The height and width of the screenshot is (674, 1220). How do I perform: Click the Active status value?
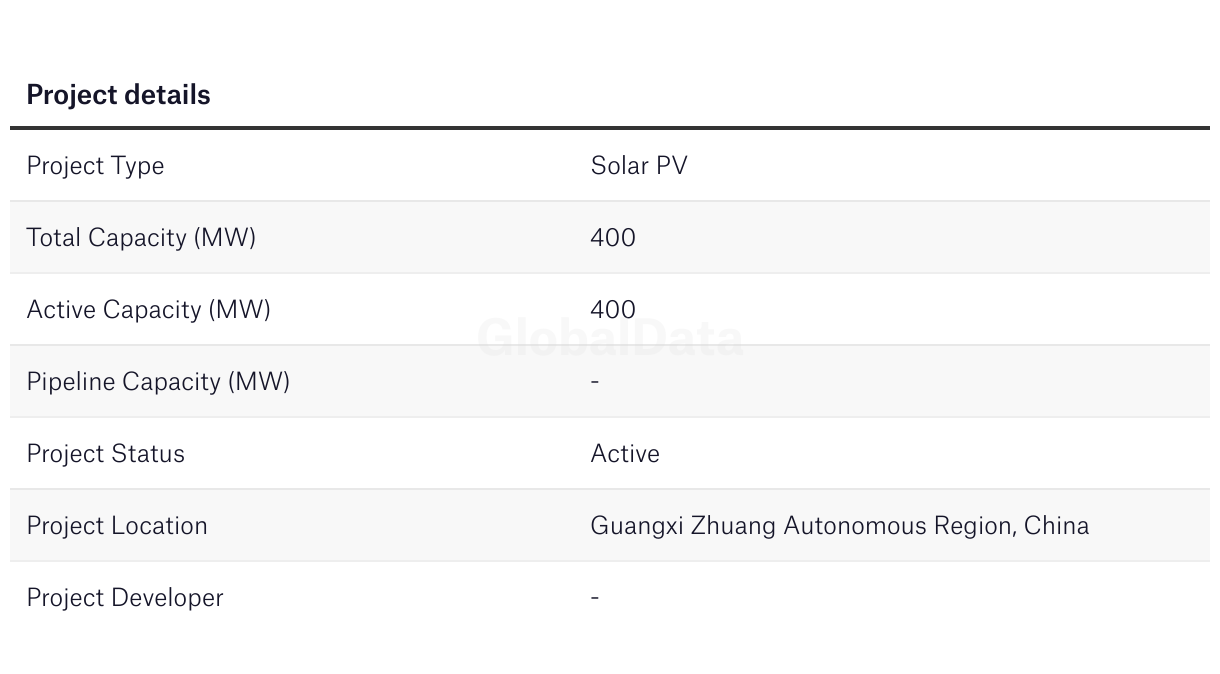coord(625,453)
